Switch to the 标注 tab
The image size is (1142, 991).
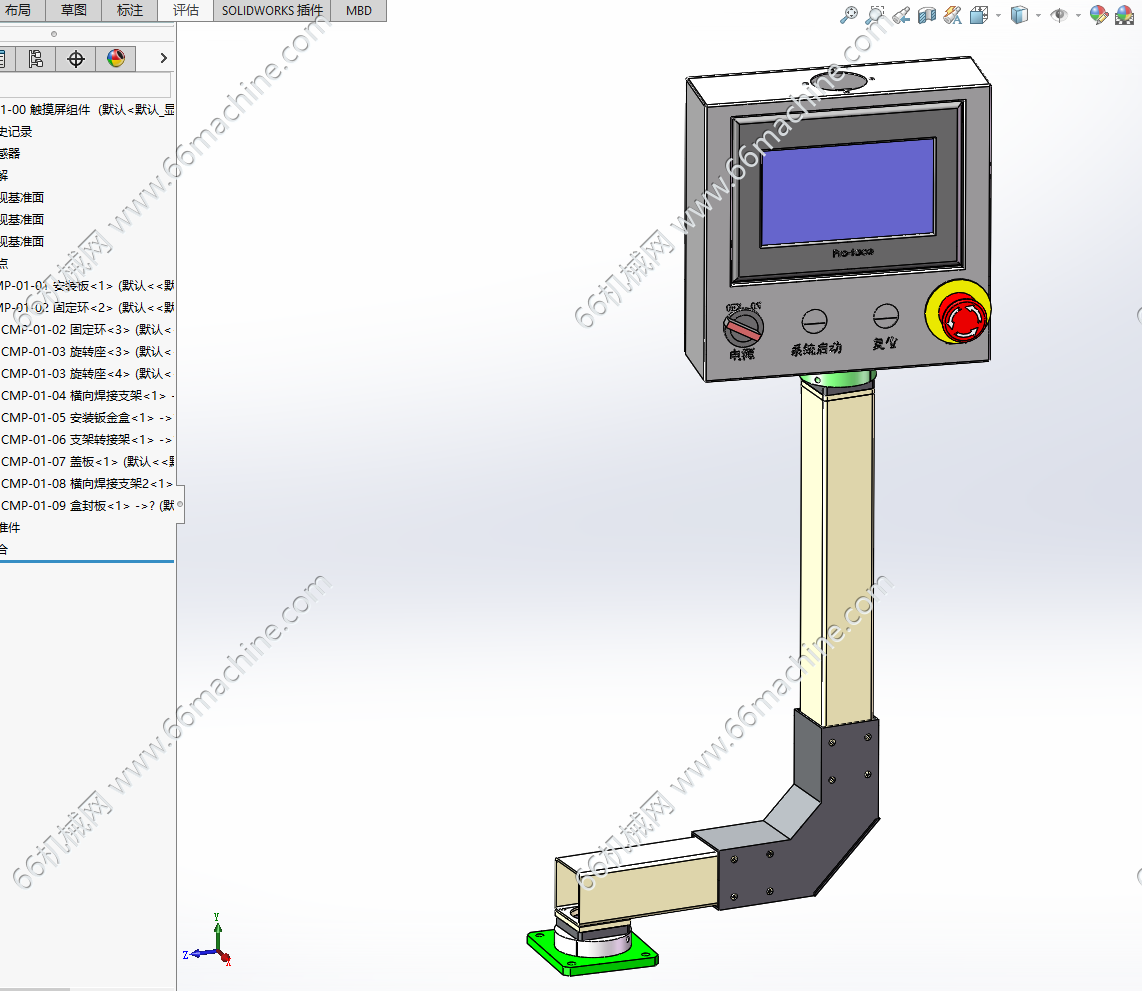click(x=130, y=10)
